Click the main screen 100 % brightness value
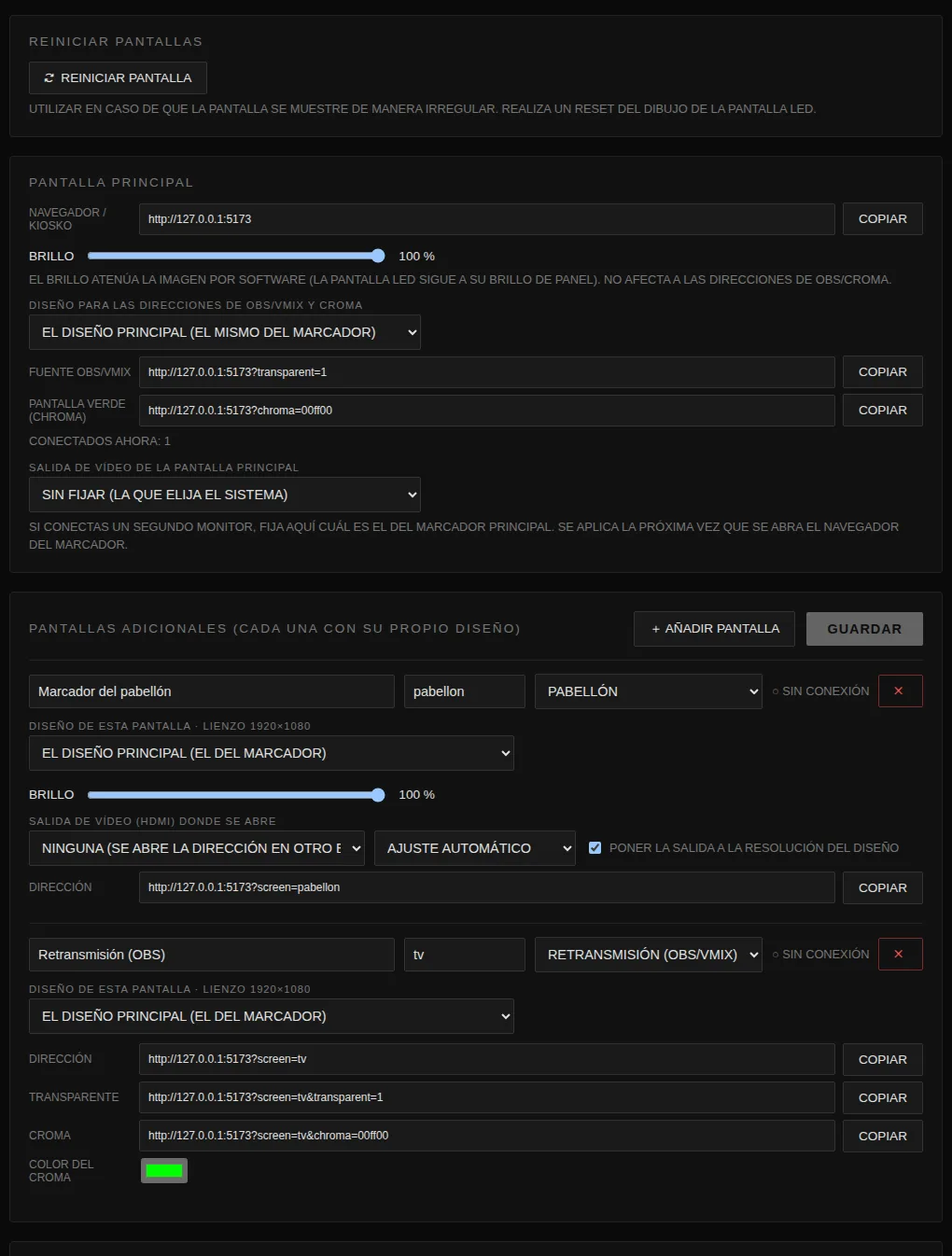The image size is (952, 1256). [416, 257]
